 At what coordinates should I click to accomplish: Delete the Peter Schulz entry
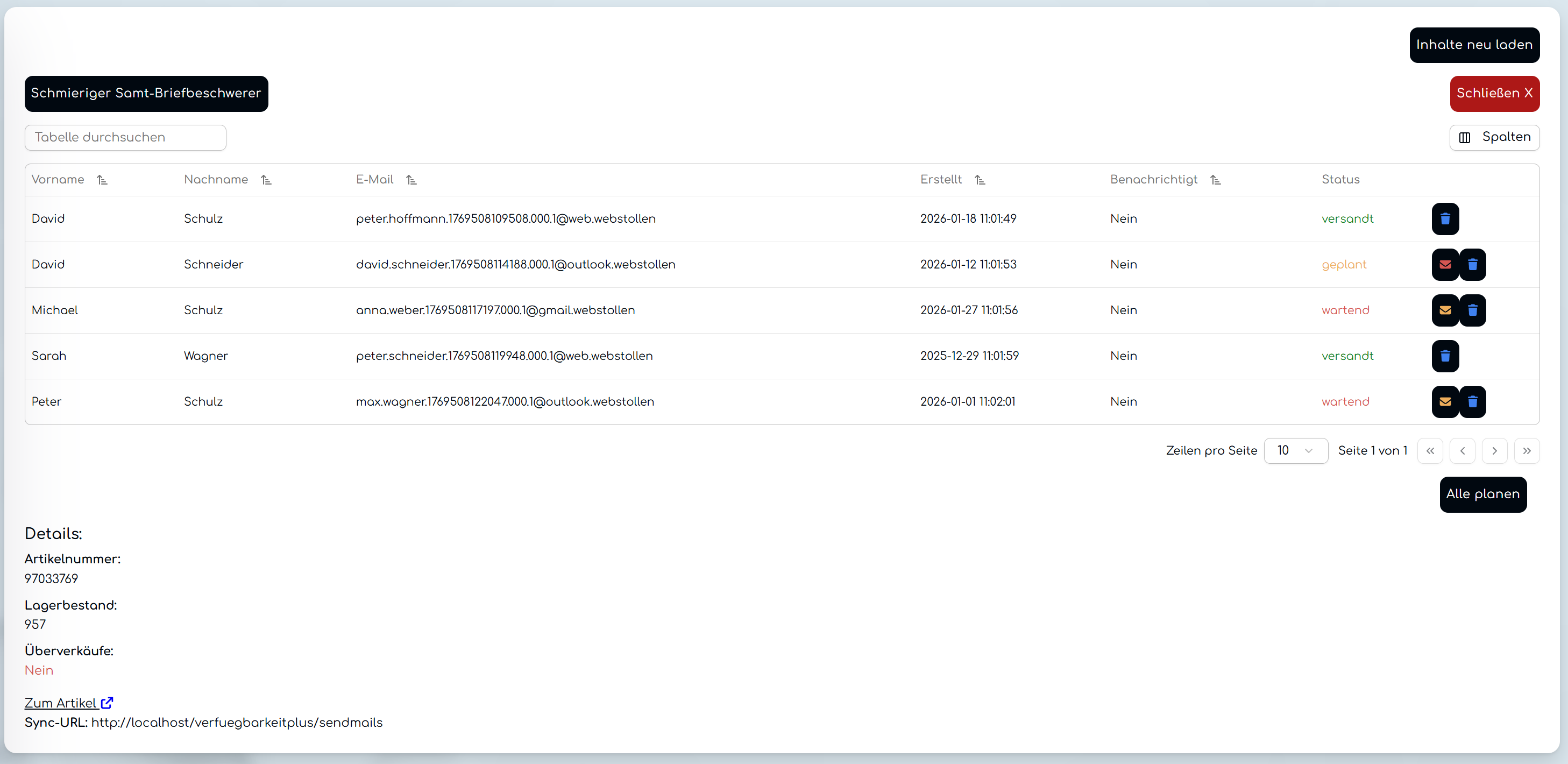1472,401
